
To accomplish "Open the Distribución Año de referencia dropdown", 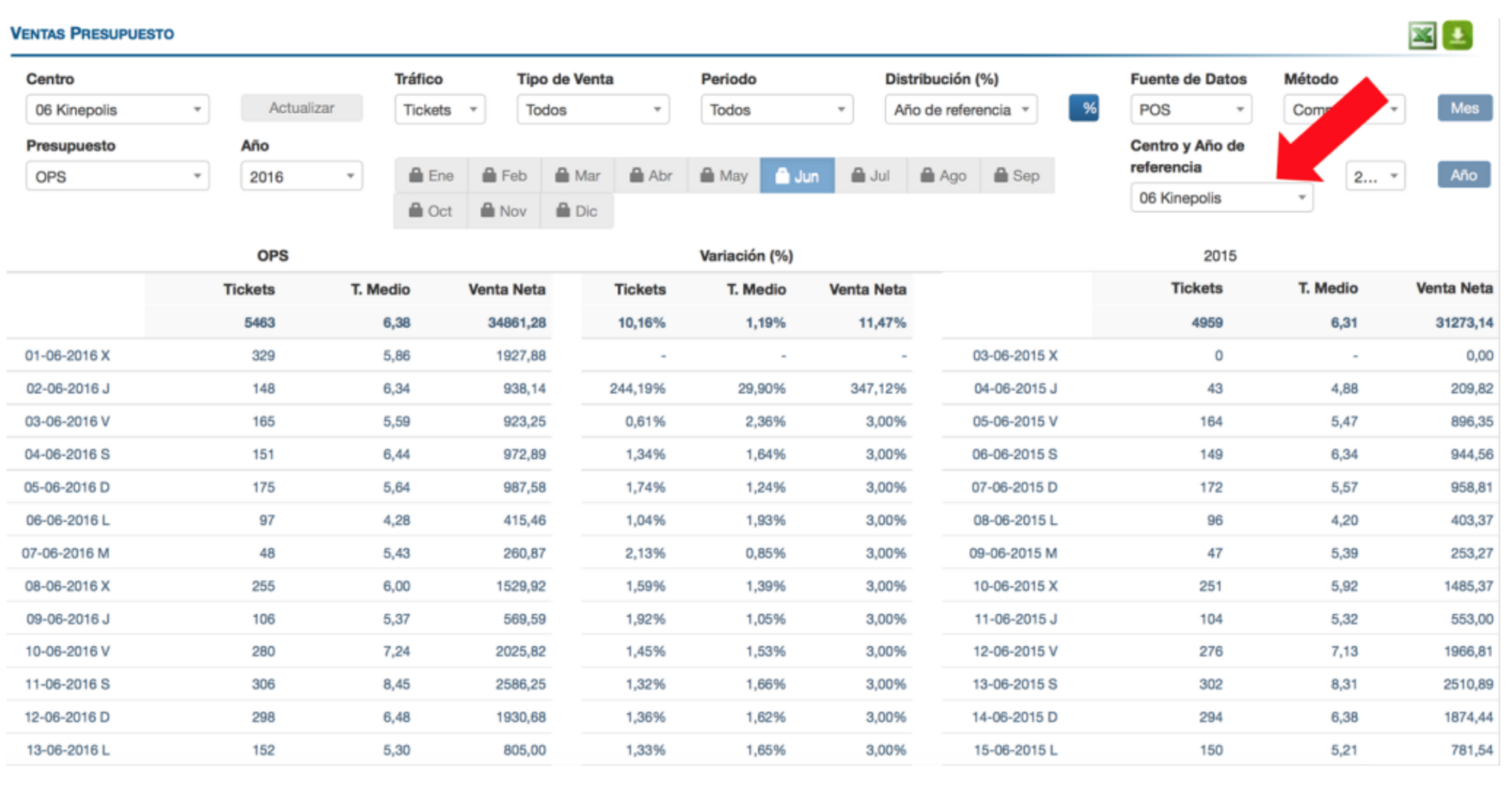I will click(x=961, y=110).
